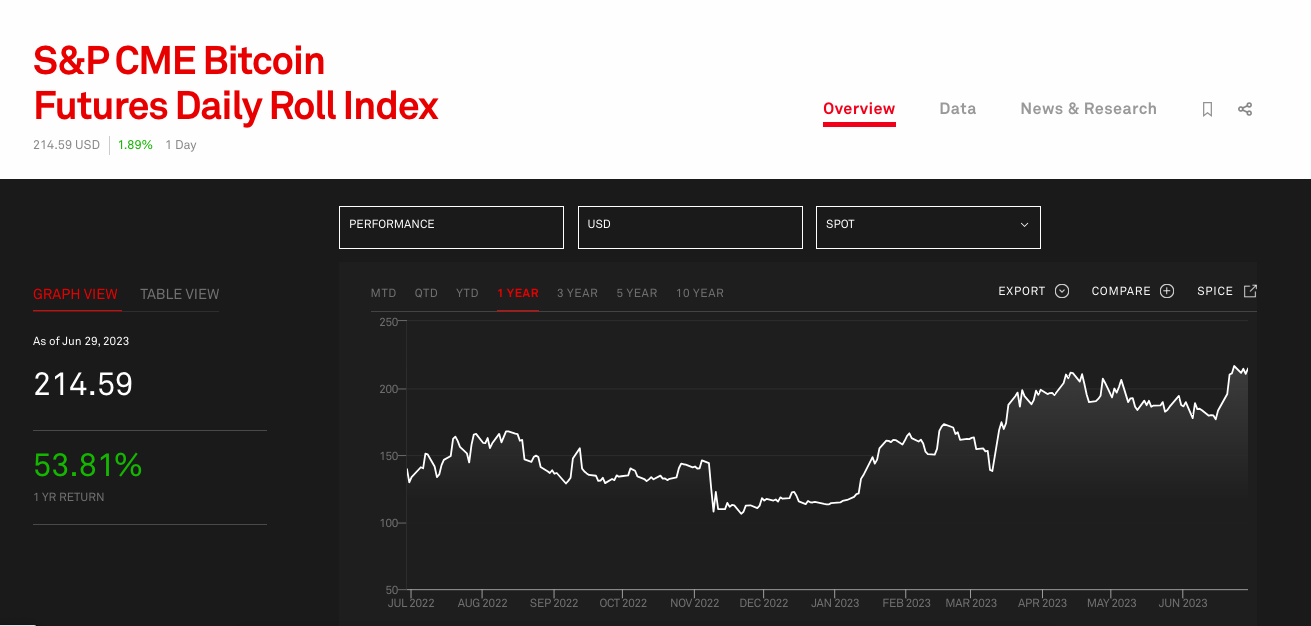Open SPICE external link icon
This screenshot has height=626, width=1311.
(x=1250, y=291)
